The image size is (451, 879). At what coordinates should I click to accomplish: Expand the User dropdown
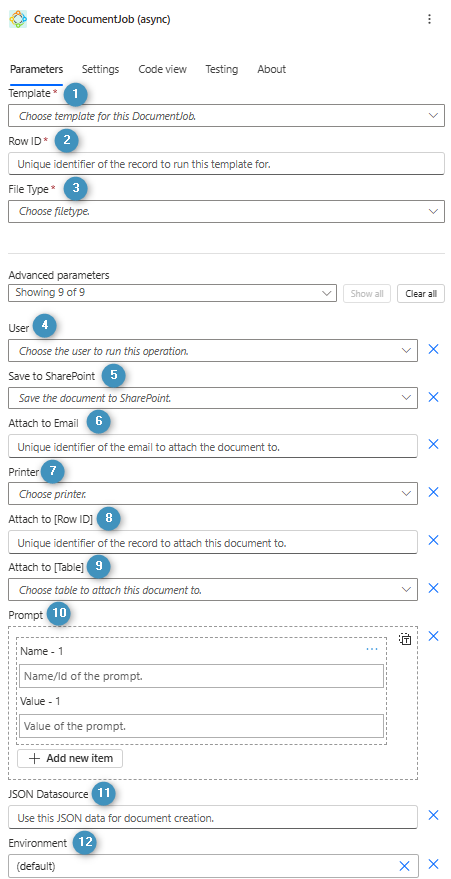tap(406, 350)
